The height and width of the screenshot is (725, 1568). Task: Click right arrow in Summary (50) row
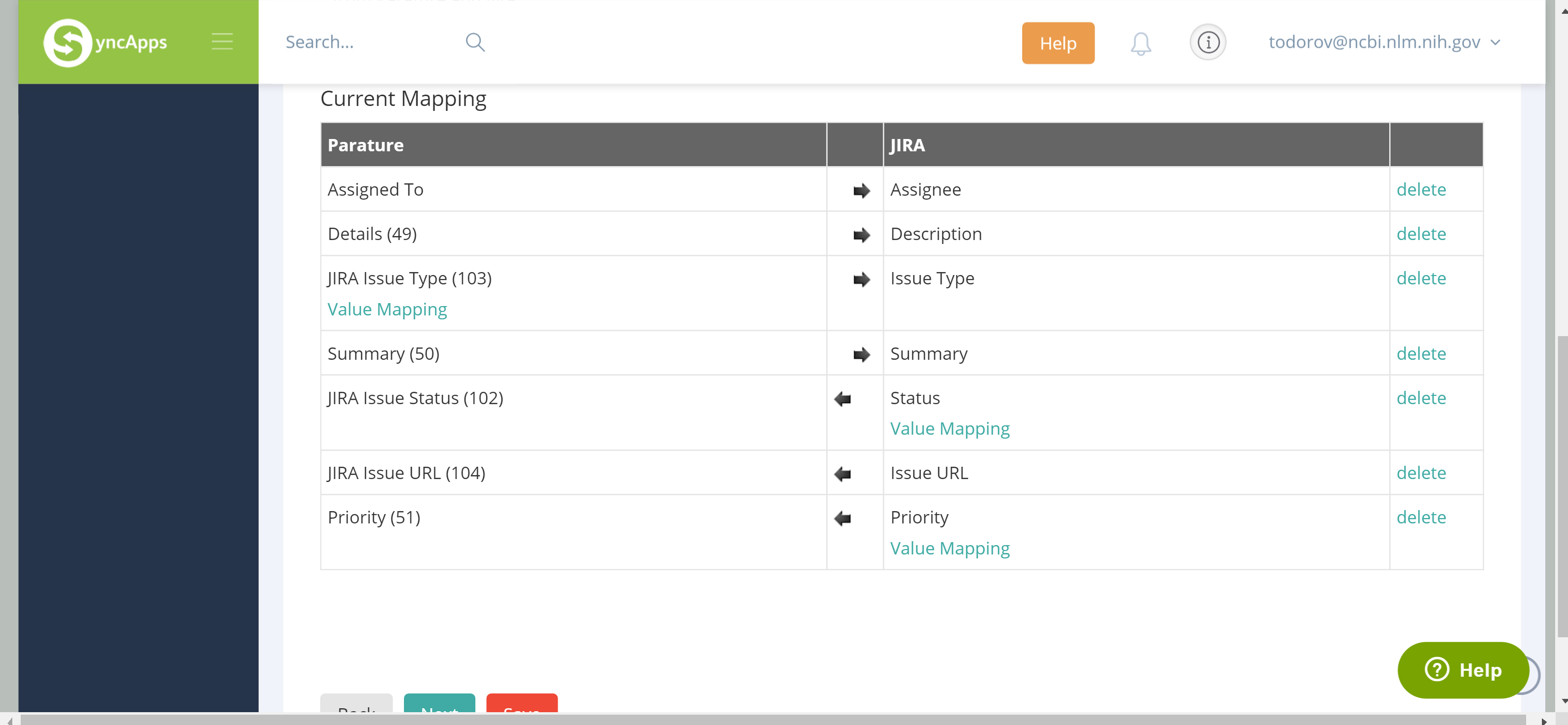pyautogui.click(x=861, y=354)
